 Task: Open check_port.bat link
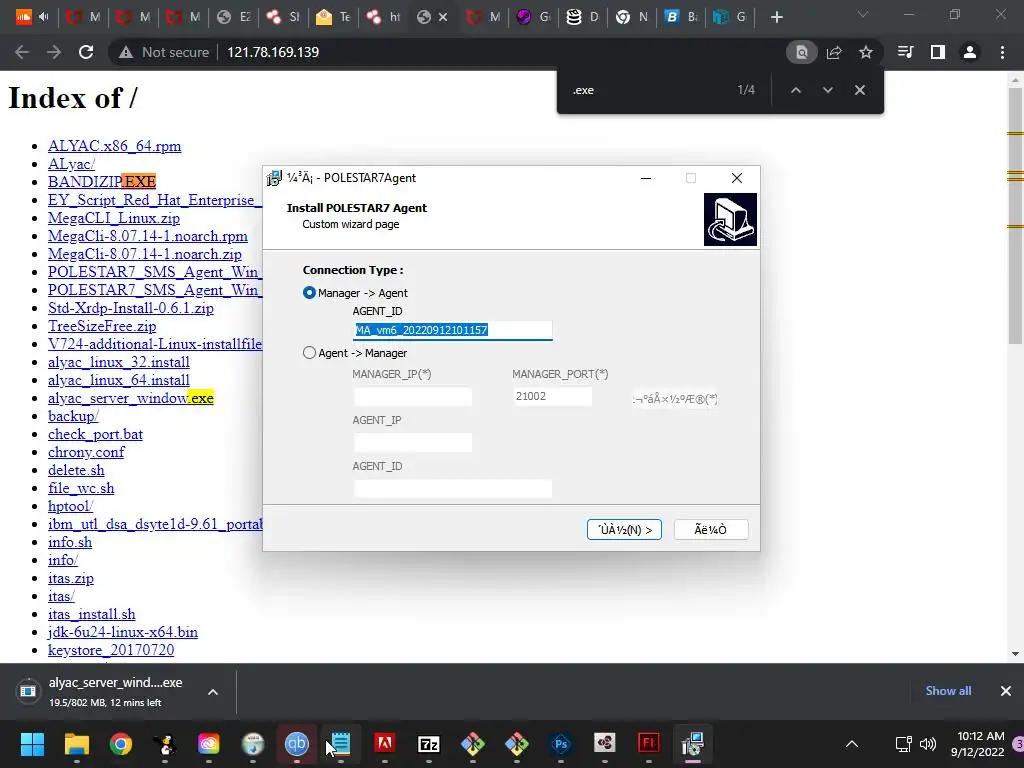[x=95, y=434]
